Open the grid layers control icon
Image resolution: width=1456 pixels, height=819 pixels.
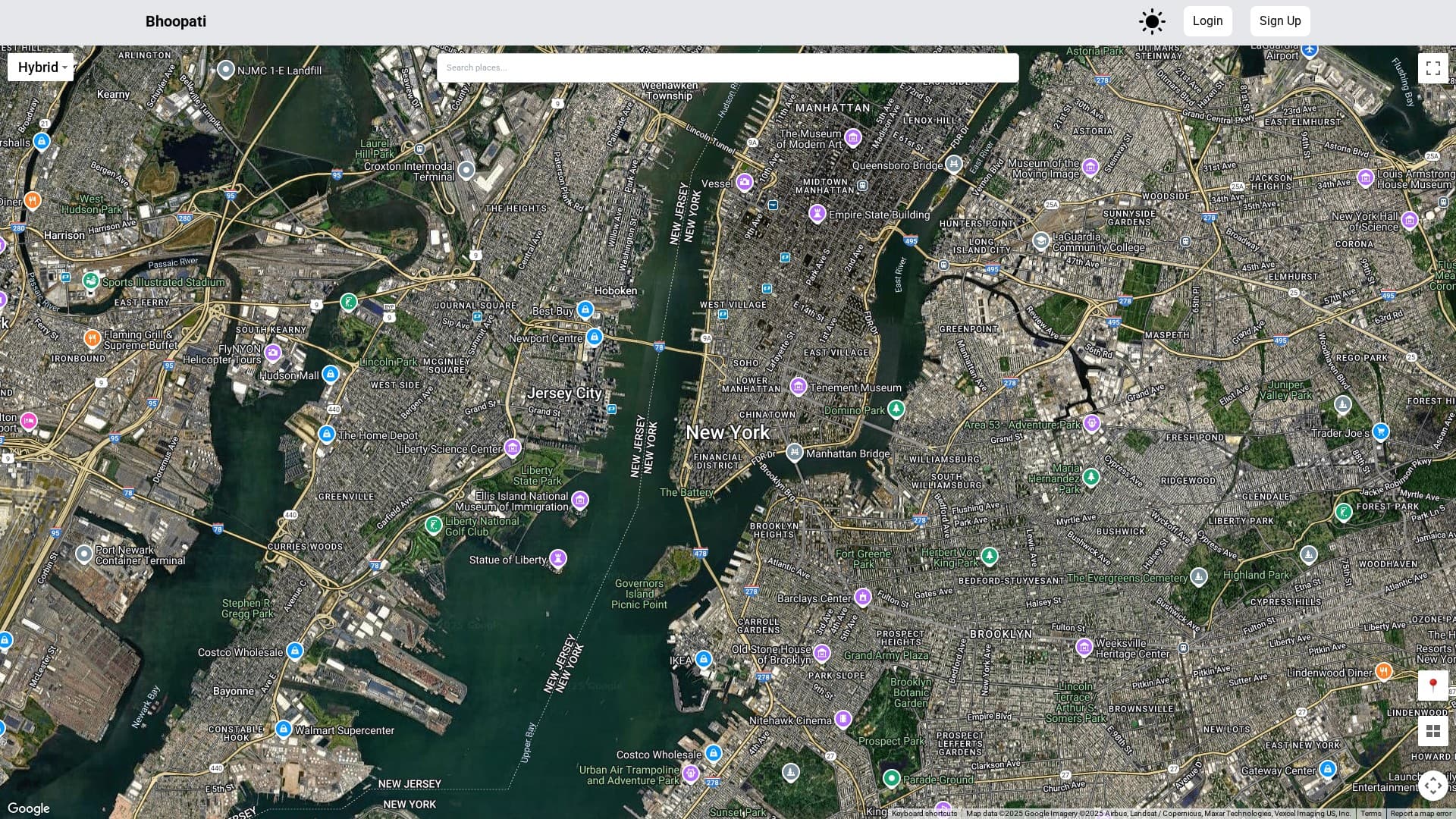coord(1432,731)
